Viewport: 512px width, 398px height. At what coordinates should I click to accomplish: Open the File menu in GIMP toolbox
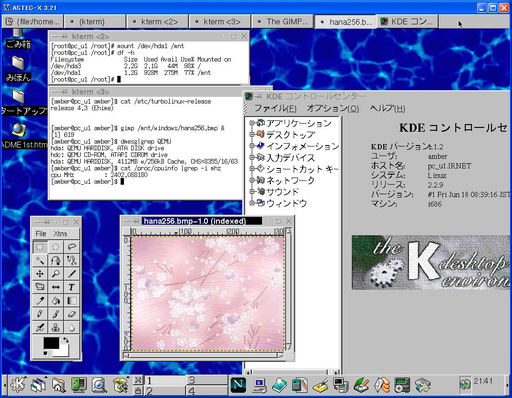[x=41, y=234]
